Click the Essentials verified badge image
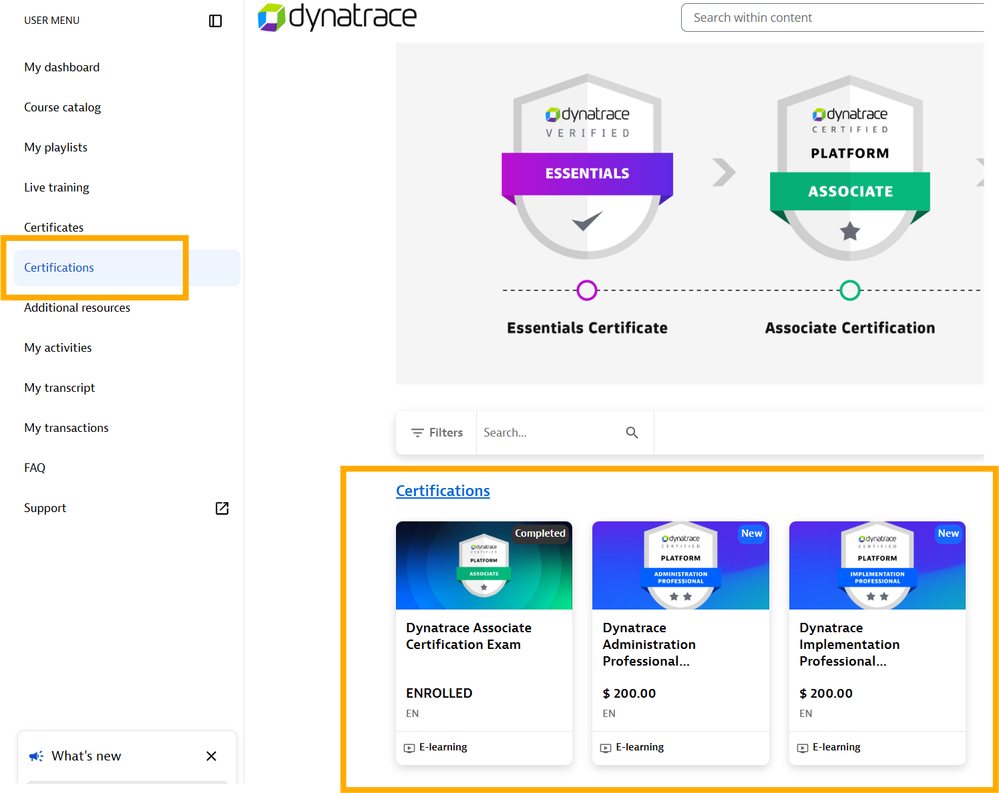Viewport: 999px width, 793px height. 587,167
